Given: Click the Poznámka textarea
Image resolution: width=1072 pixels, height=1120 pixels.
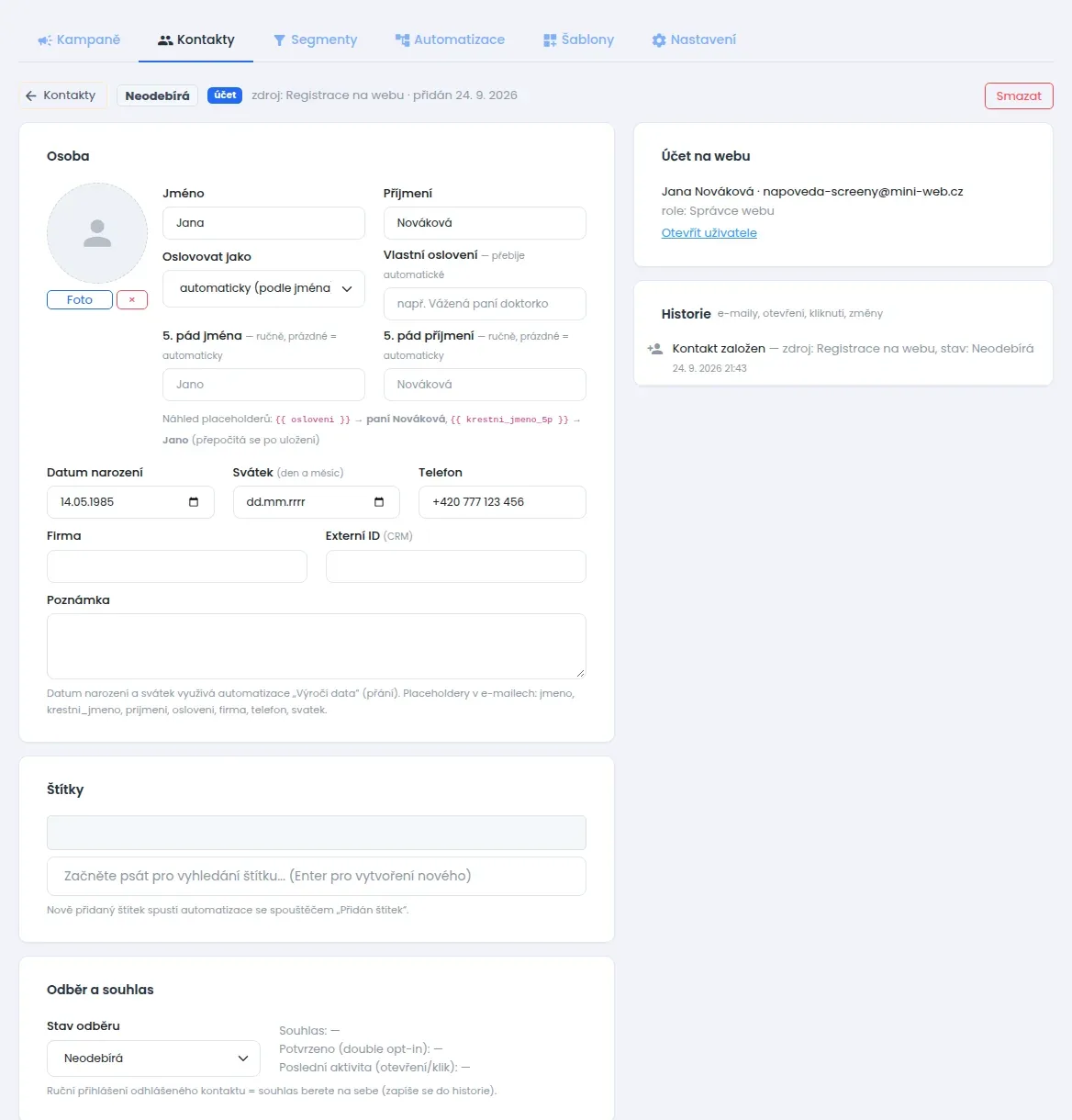Looking at the screenshot, I should click(x=317, y=646).
